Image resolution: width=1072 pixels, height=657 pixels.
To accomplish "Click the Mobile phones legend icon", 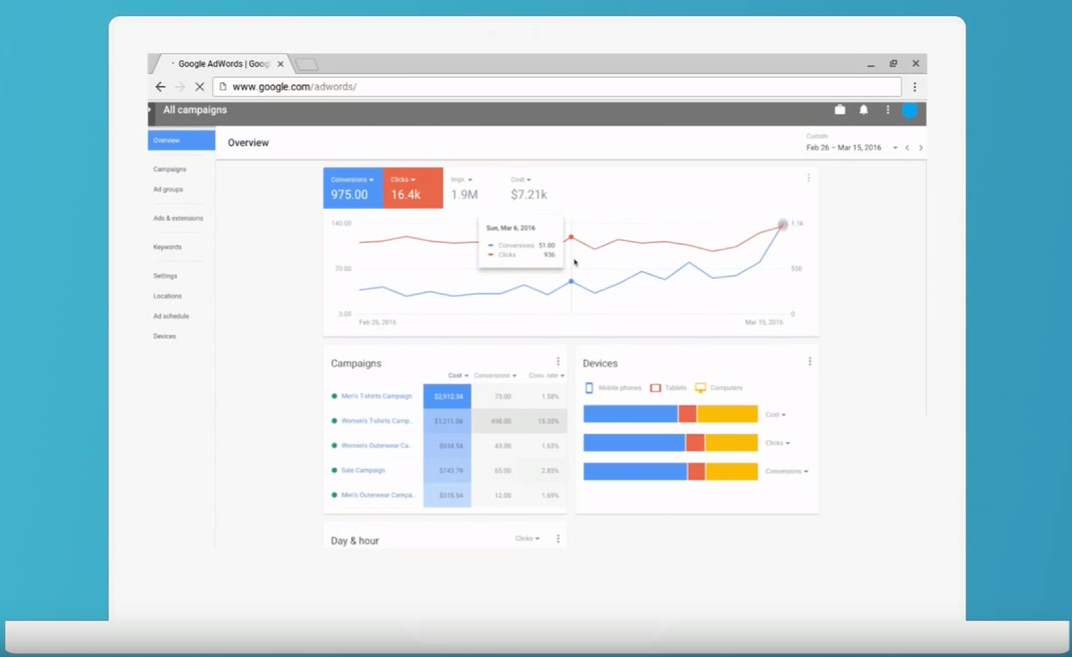I will pos(589,388).
